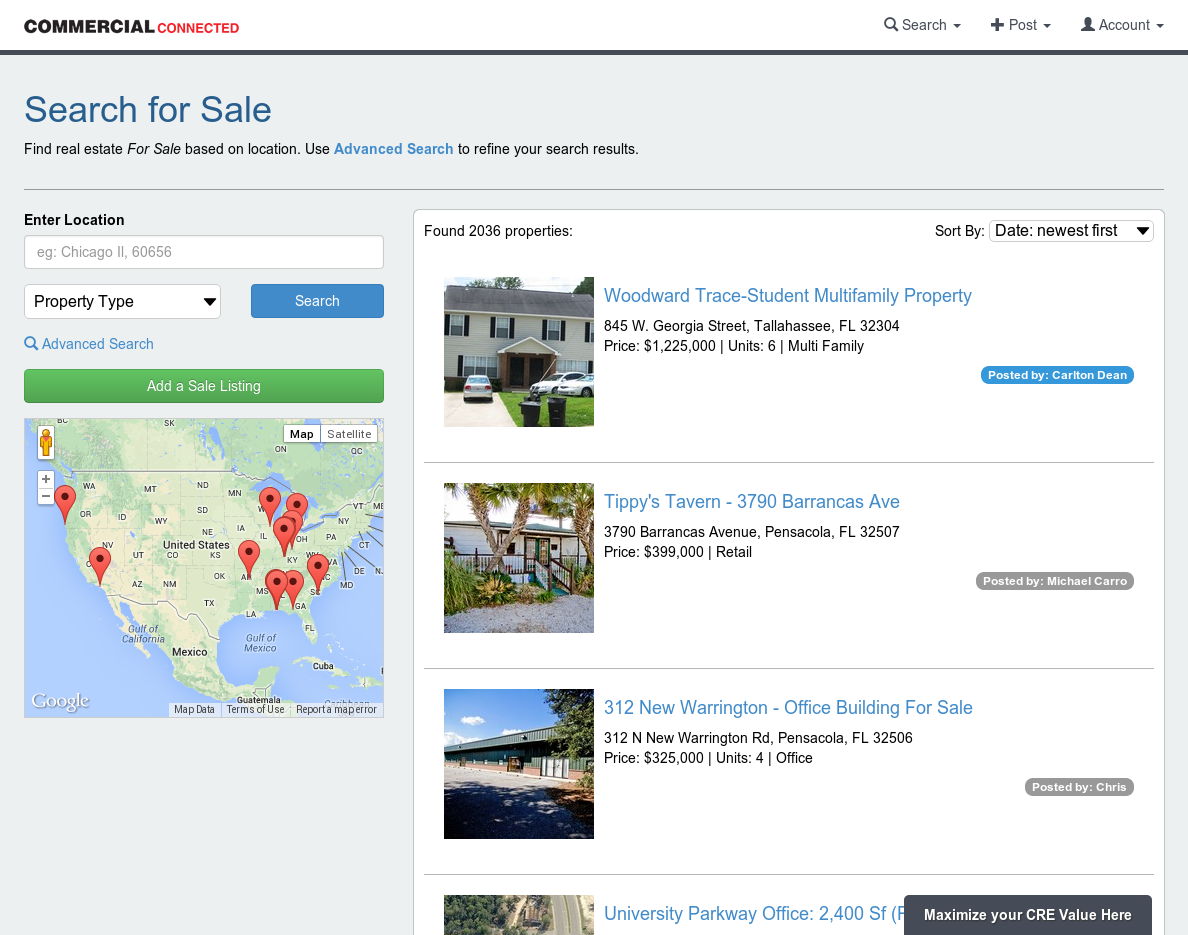Click the plus icon next to Post menu
Screen dimensions: 1188x935
(997, 25)
